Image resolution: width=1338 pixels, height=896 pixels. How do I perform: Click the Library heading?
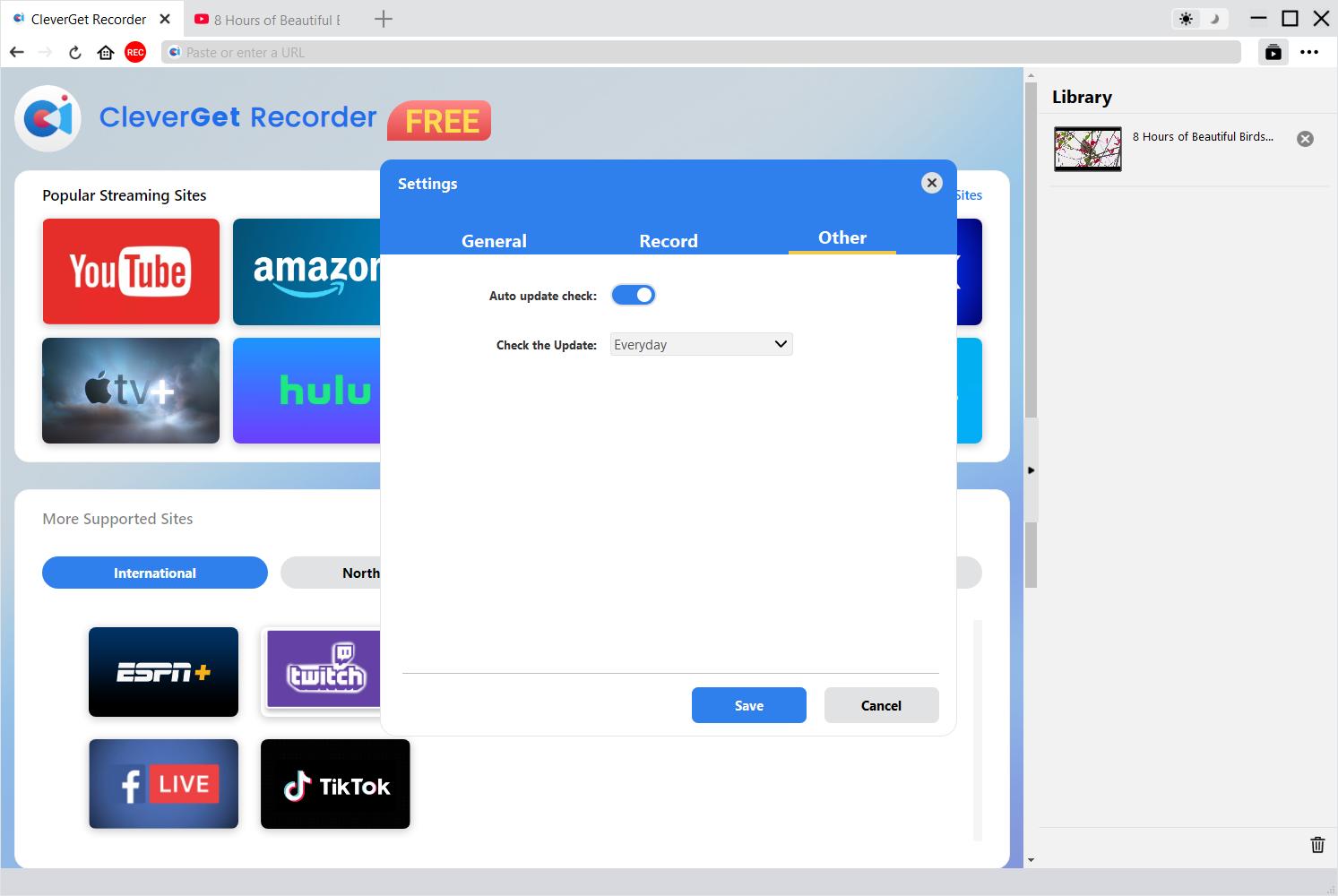1082,97
